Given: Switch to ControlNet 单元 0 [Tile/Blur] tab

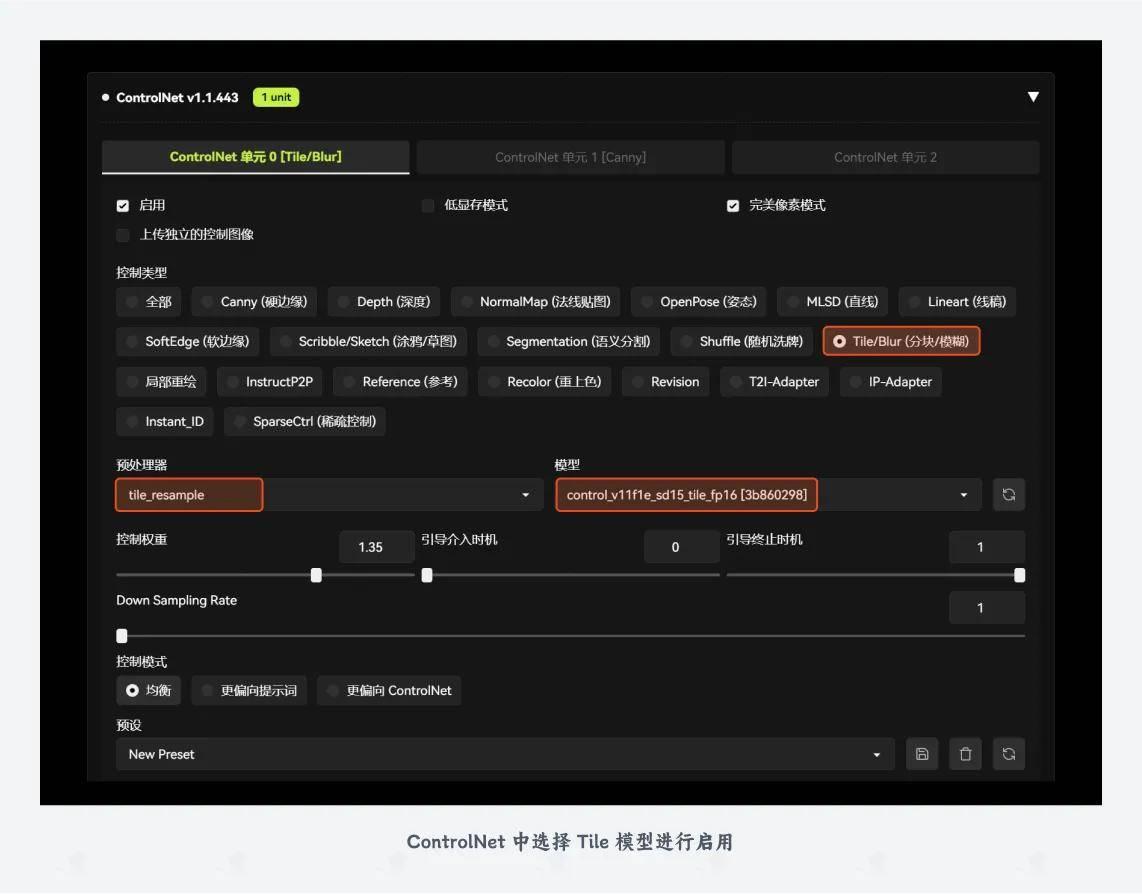Looking at the screenshot, I should pos(255,157).
